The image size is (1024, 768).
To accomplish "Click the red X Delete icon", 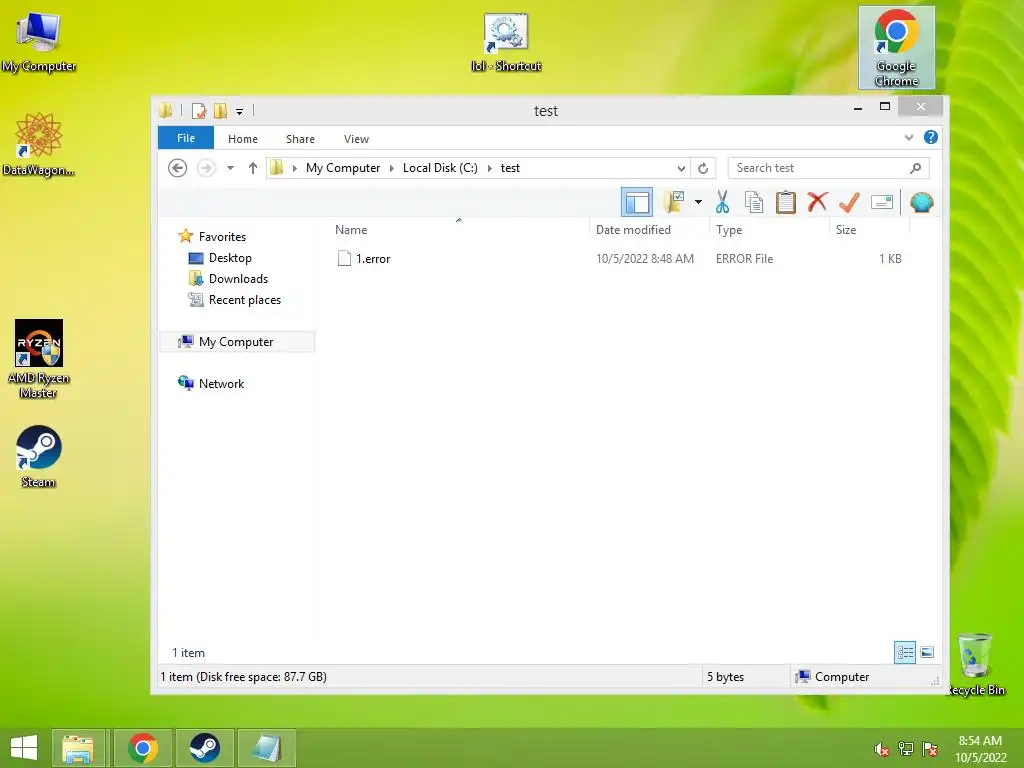I will point(817,202).
